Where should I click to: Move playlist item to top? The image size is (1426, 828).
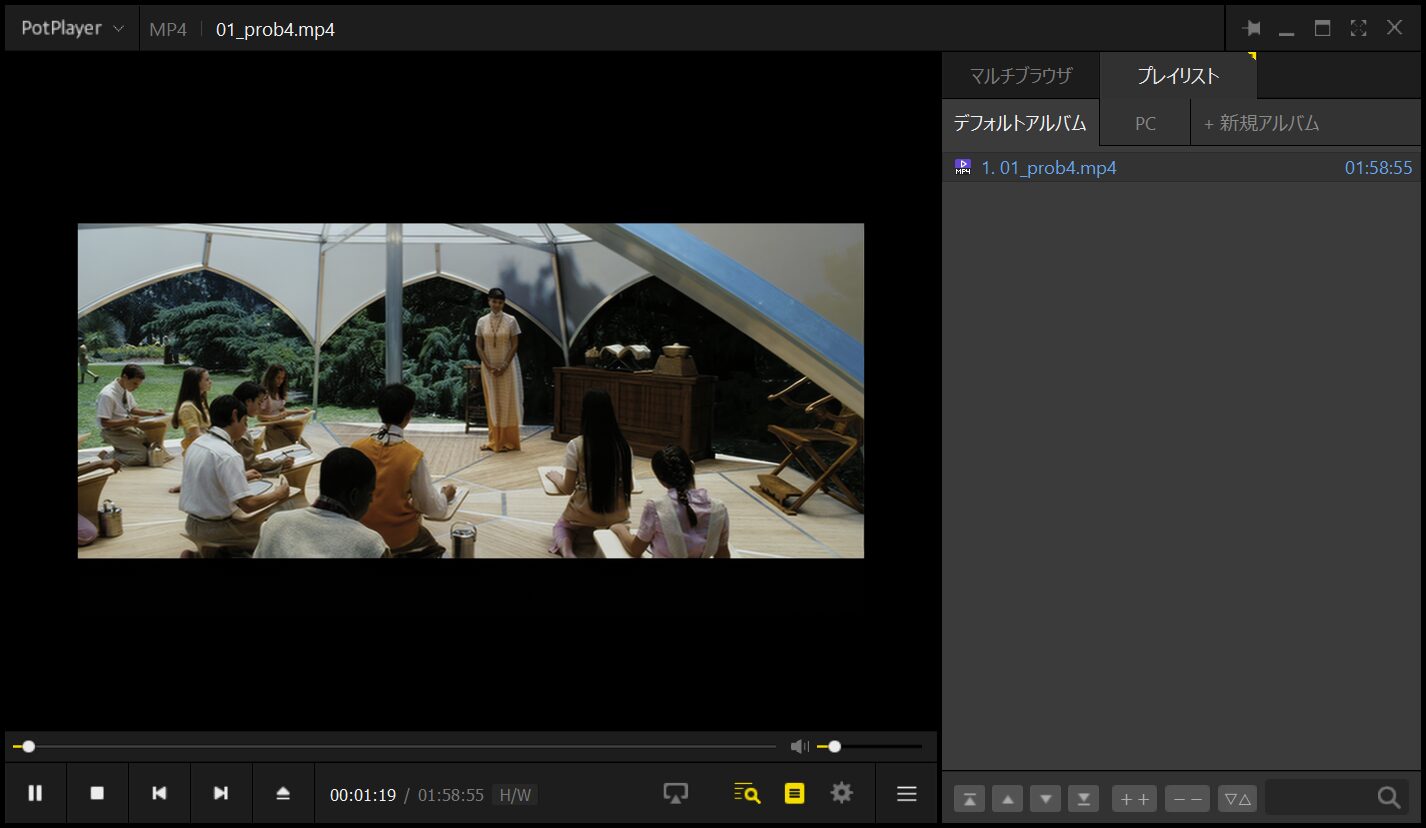click(x=970, y=798)
